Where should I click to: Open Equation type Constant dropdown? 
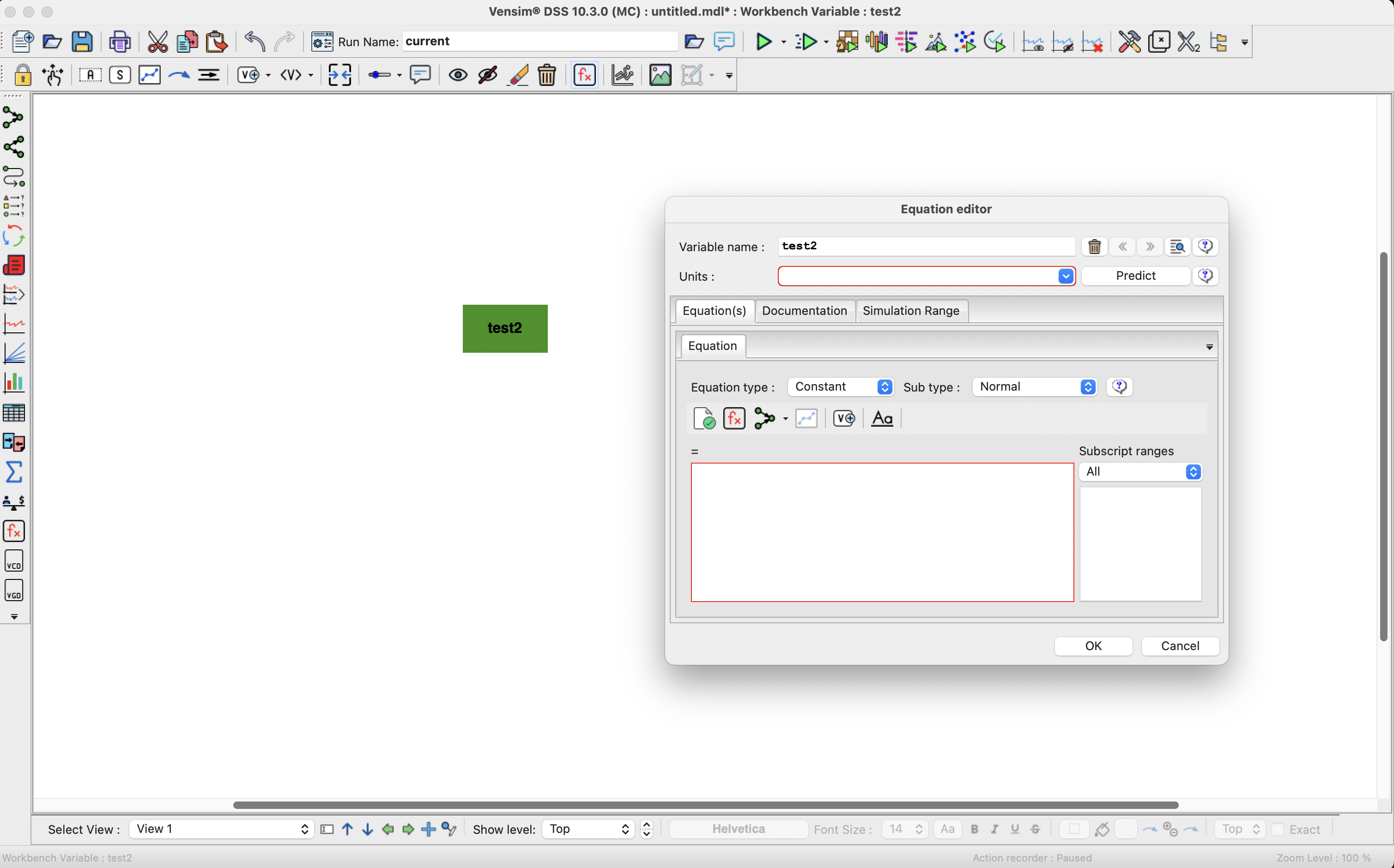[x=841, y=387]
